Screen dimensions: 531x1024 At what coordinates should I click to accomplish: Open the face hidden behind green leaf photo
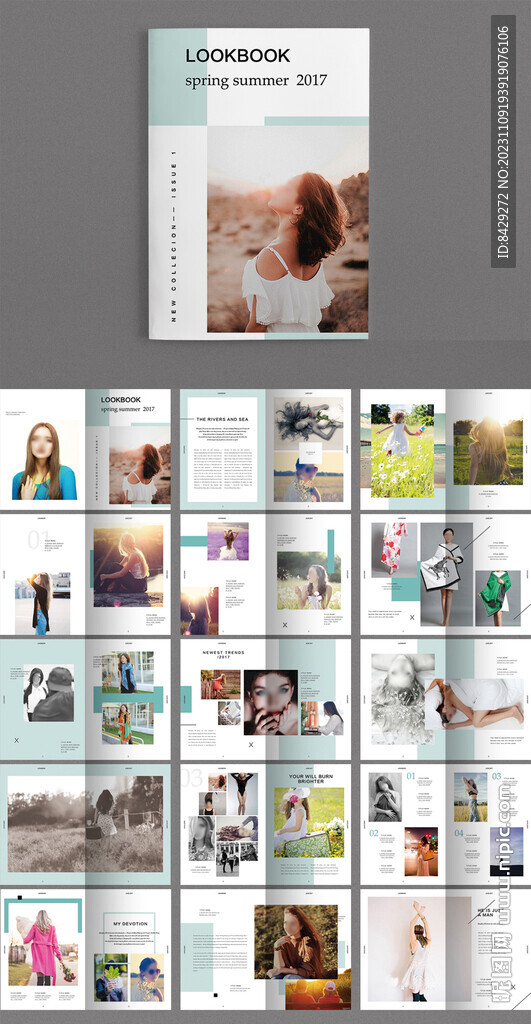pos(110,976)
